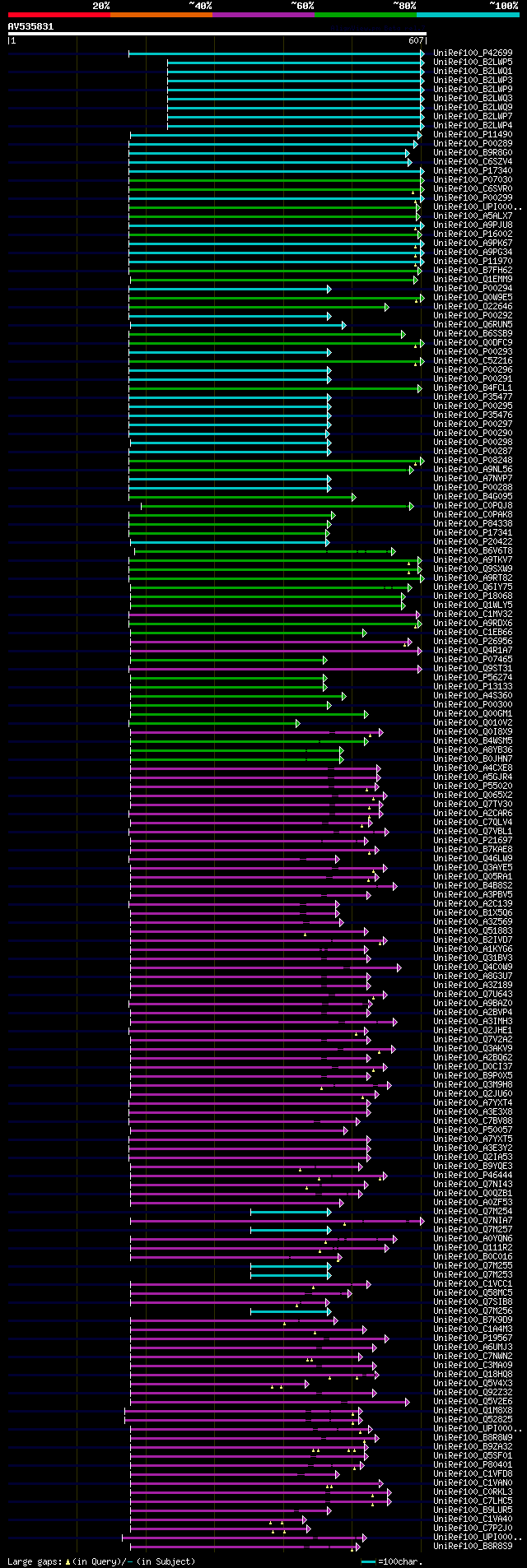Select UniRef100_C6SZV4 entry
This screenshot has width=527, height=1568.
pos(473,161)
